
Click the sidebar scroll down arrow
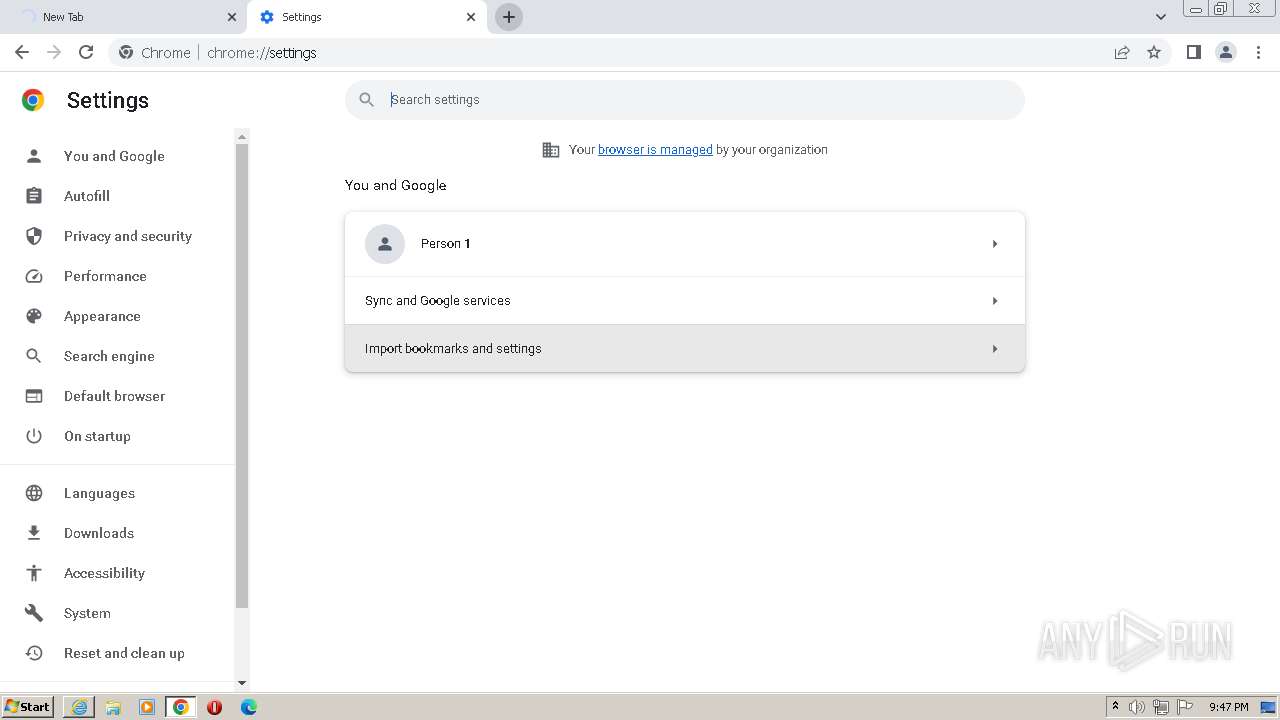pyautogui.click(x=241, y=683)
